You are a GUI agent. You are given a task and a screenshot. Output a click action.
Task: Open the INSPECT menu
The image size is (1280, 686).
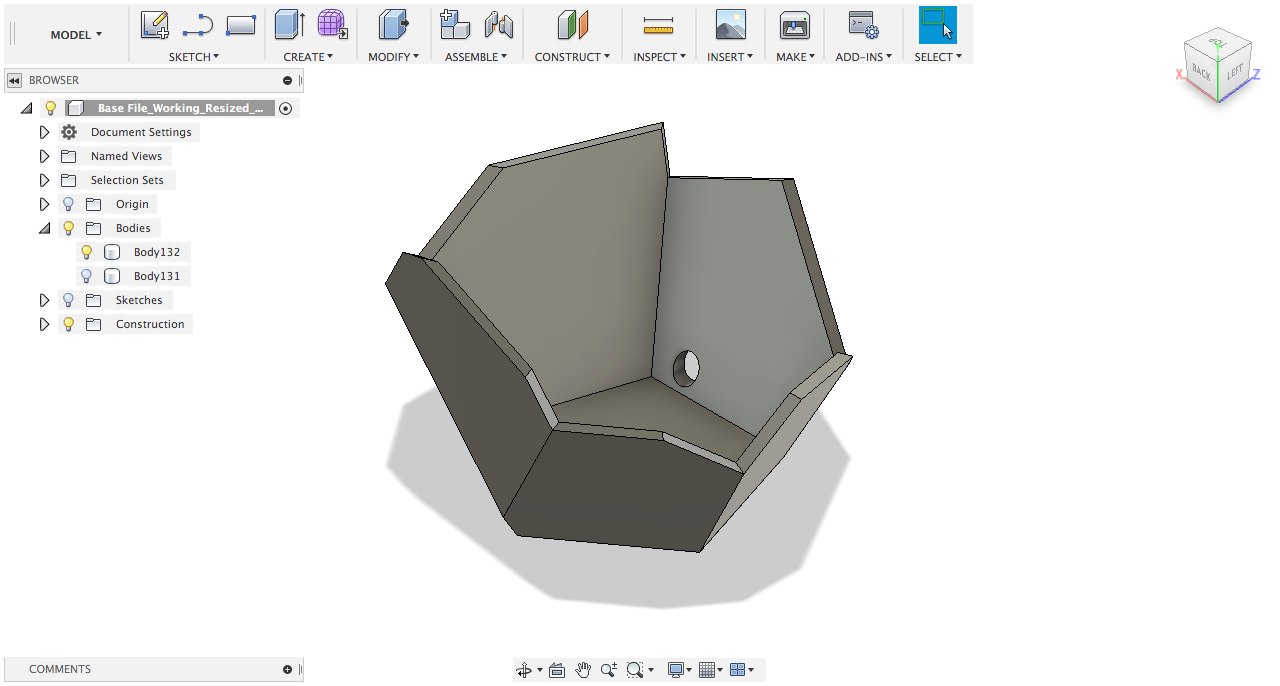click(x=659, y=57)
